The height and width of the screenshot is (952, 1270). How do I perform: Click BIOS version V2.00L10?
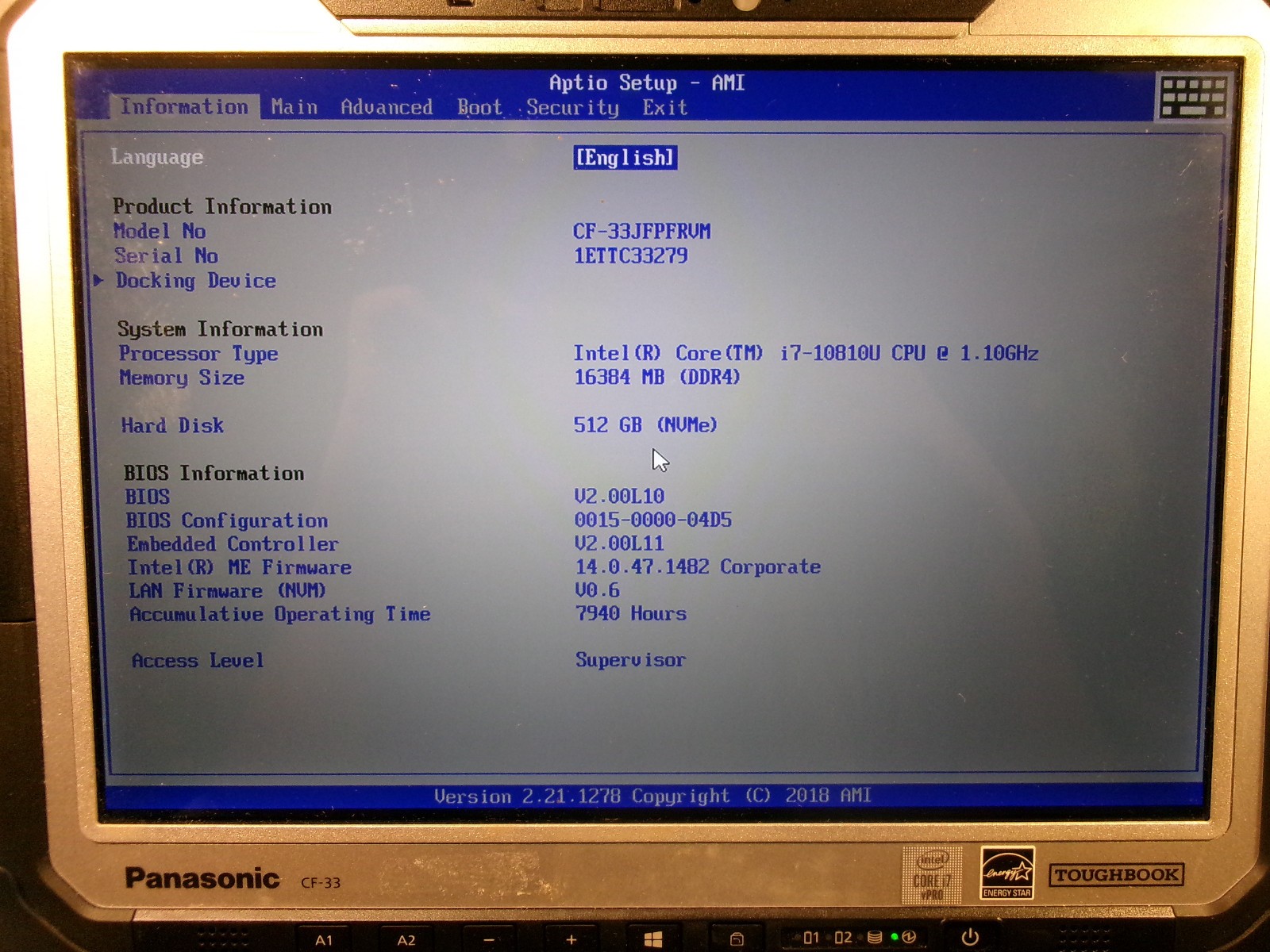coord(619,497)
